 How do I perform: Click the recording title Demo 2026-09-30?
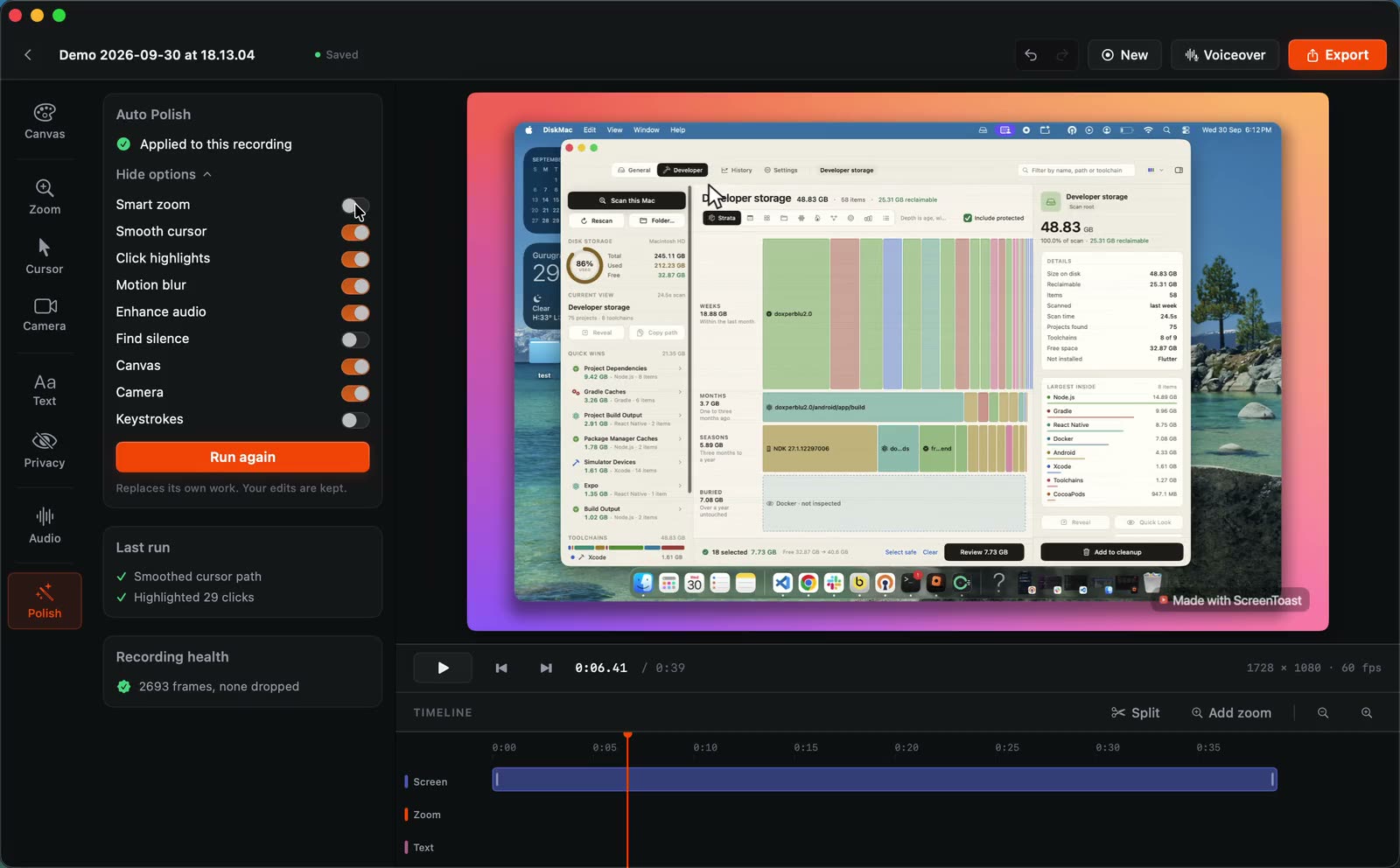pos(157,54)
